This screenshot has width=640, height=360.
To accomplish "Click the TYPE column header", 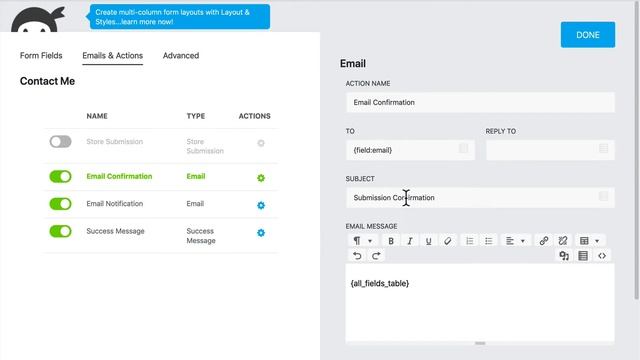I will coord(196,116).
